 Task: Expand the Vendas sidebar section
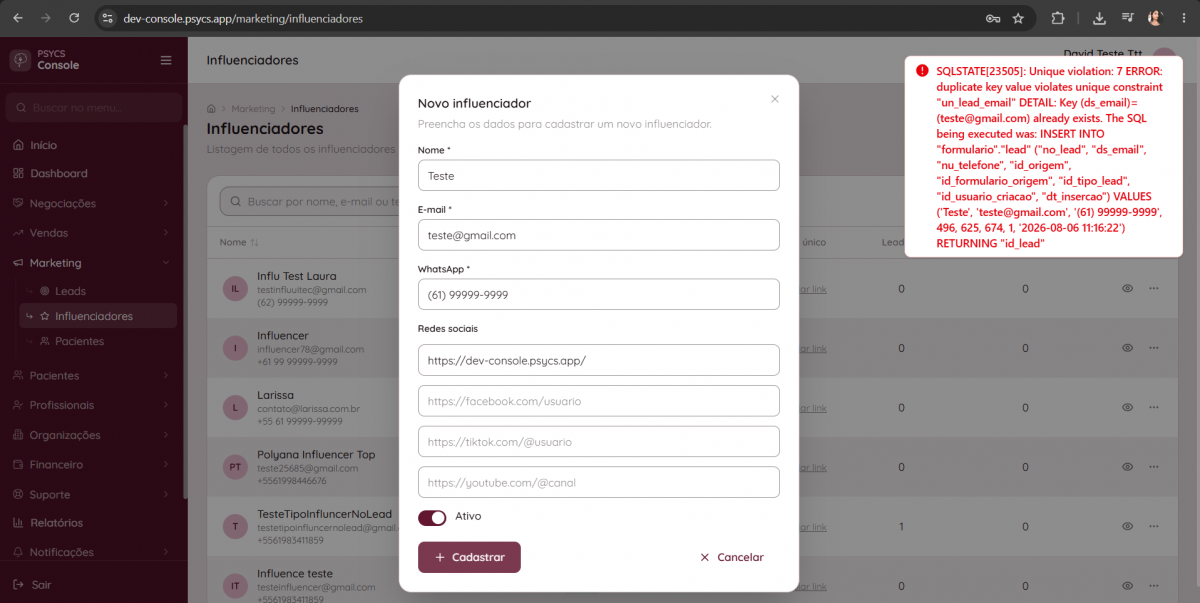tap(93, 233)
